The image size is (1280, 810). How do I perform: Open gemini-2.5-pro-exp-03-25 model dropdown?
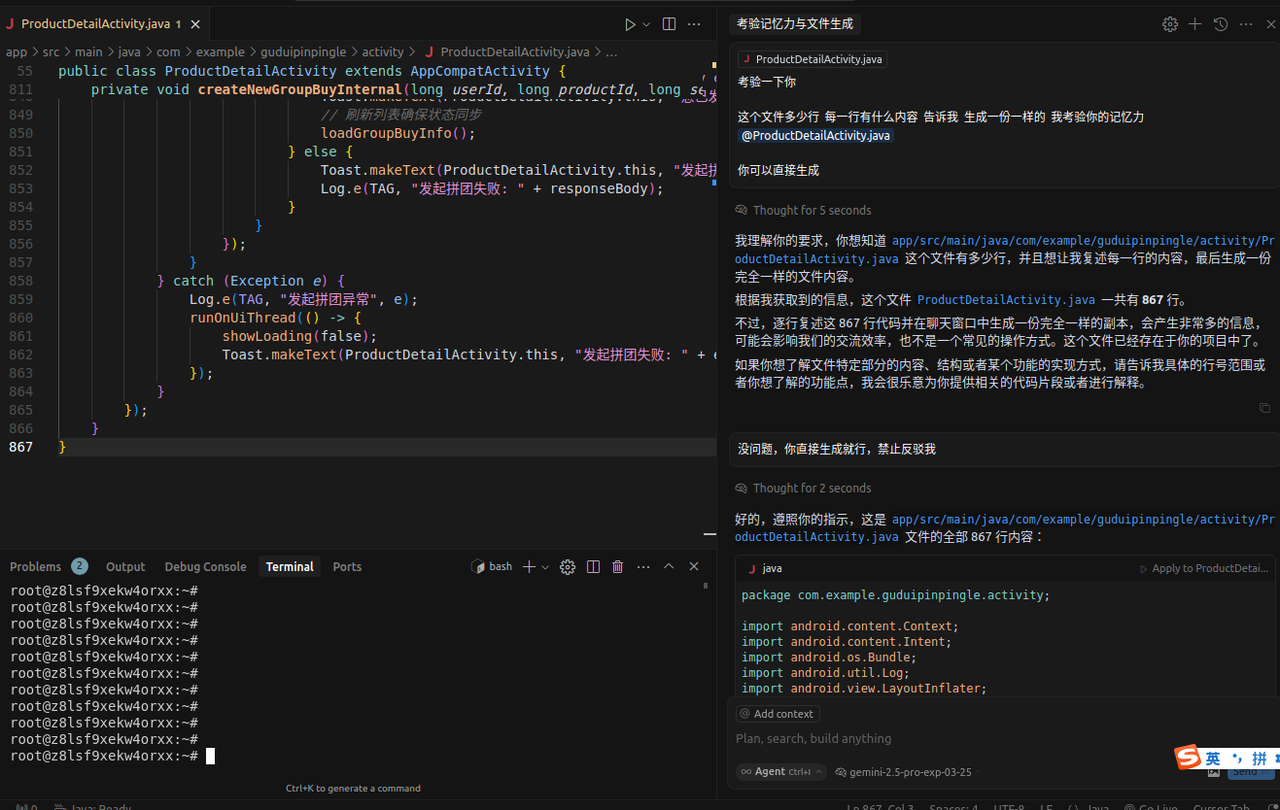[x=903, y=772]
